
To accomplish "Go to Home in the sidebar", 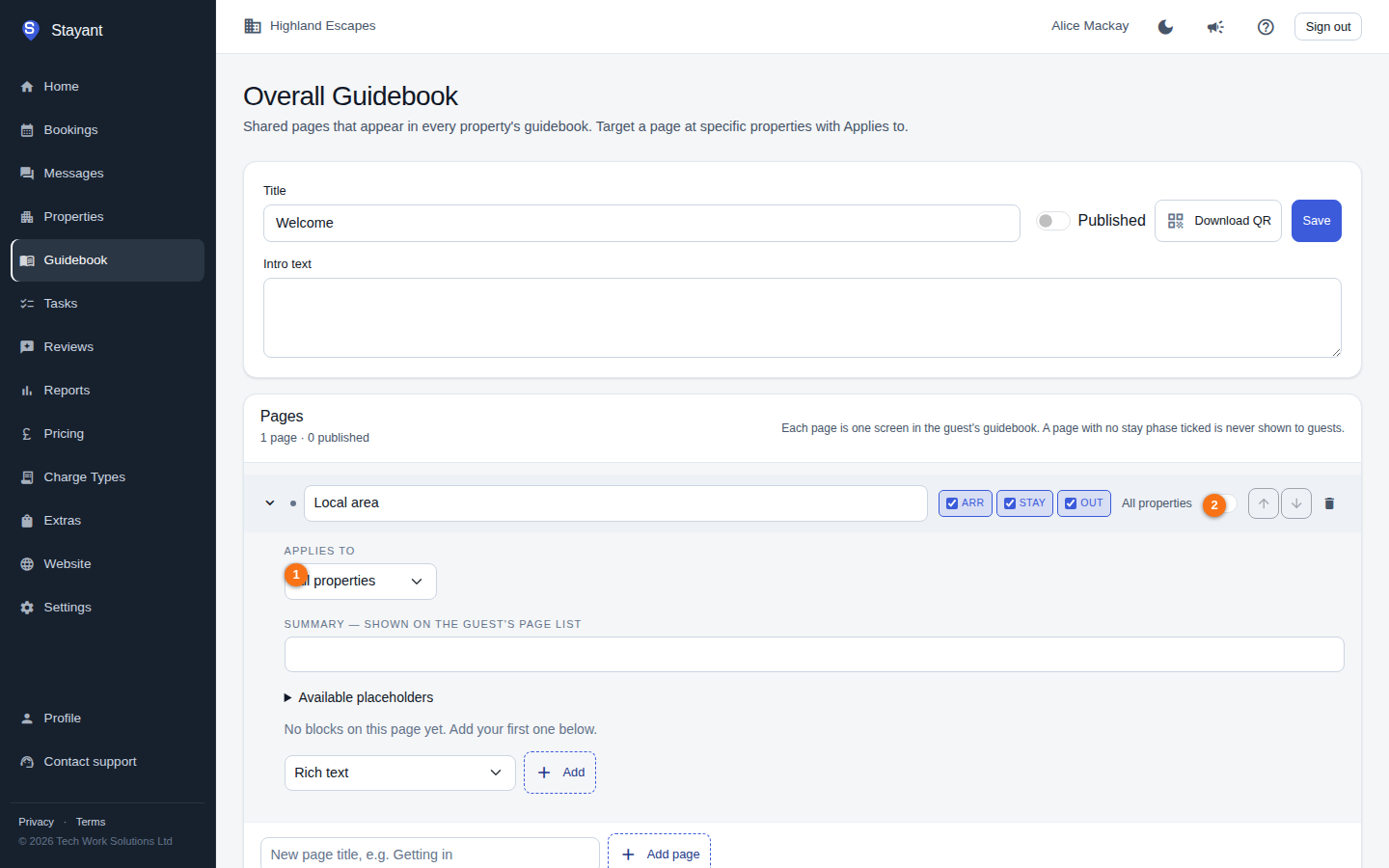I will coord(107,87).
